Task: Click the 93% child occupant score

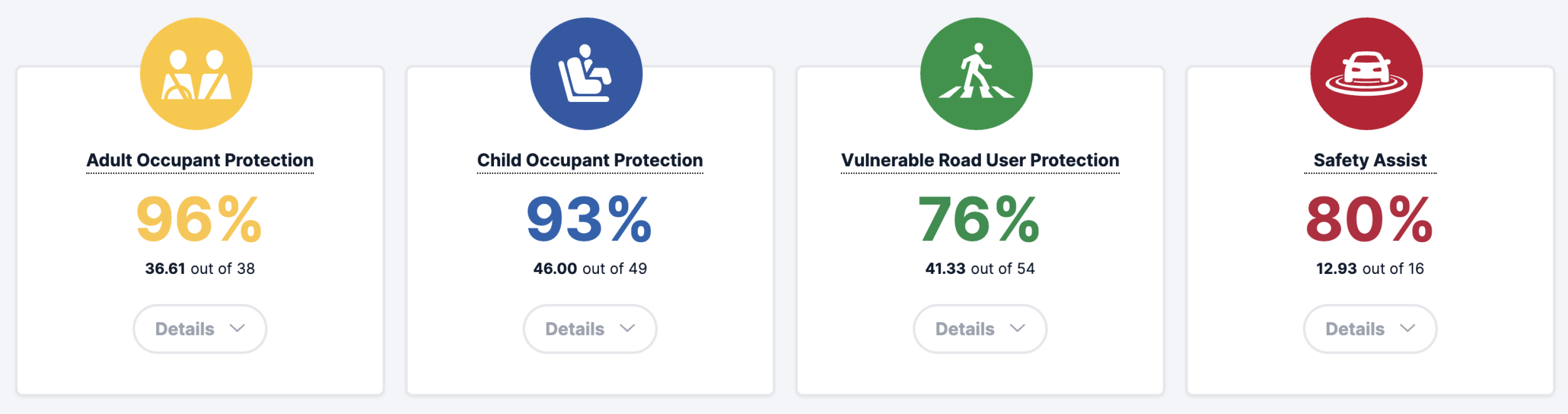Action: pyautogui.click(x=589, y=219)
